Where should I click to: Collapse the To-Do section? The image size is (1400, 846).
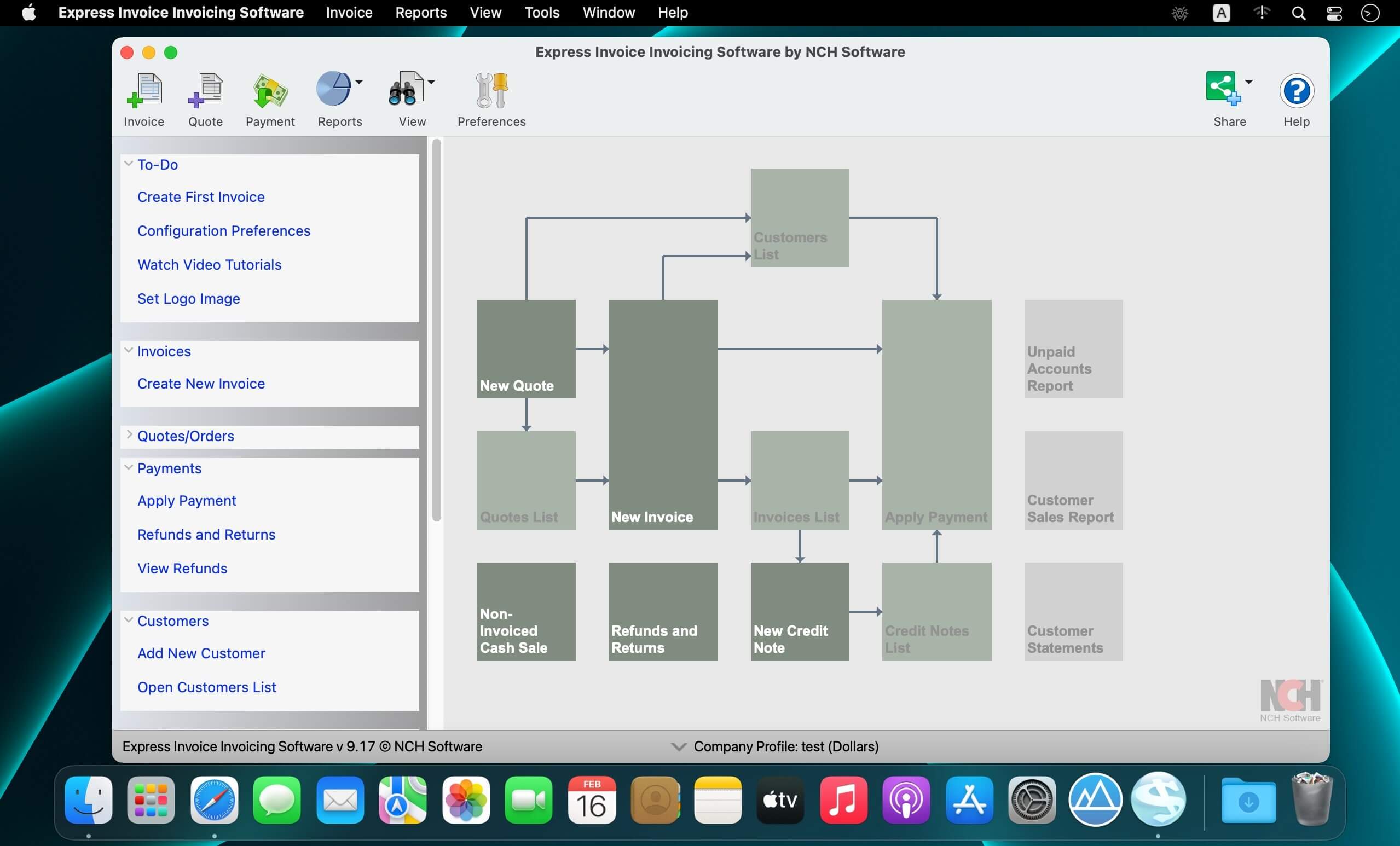(129, 164)
